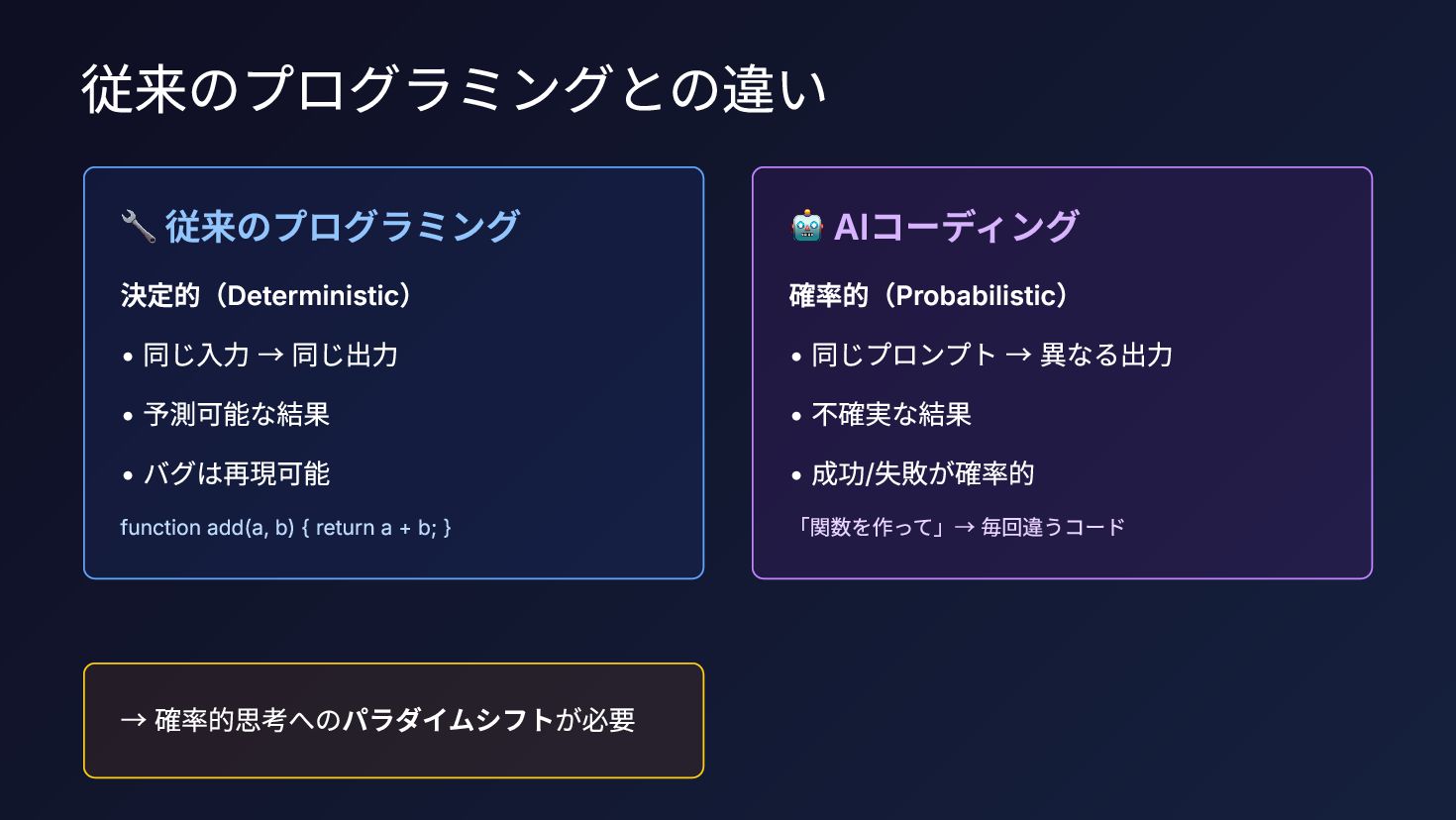Screen dimensions: 1456x820
Task: Click the slide title 従来のプログラミングとの違い
Action: tap(454, 89)
